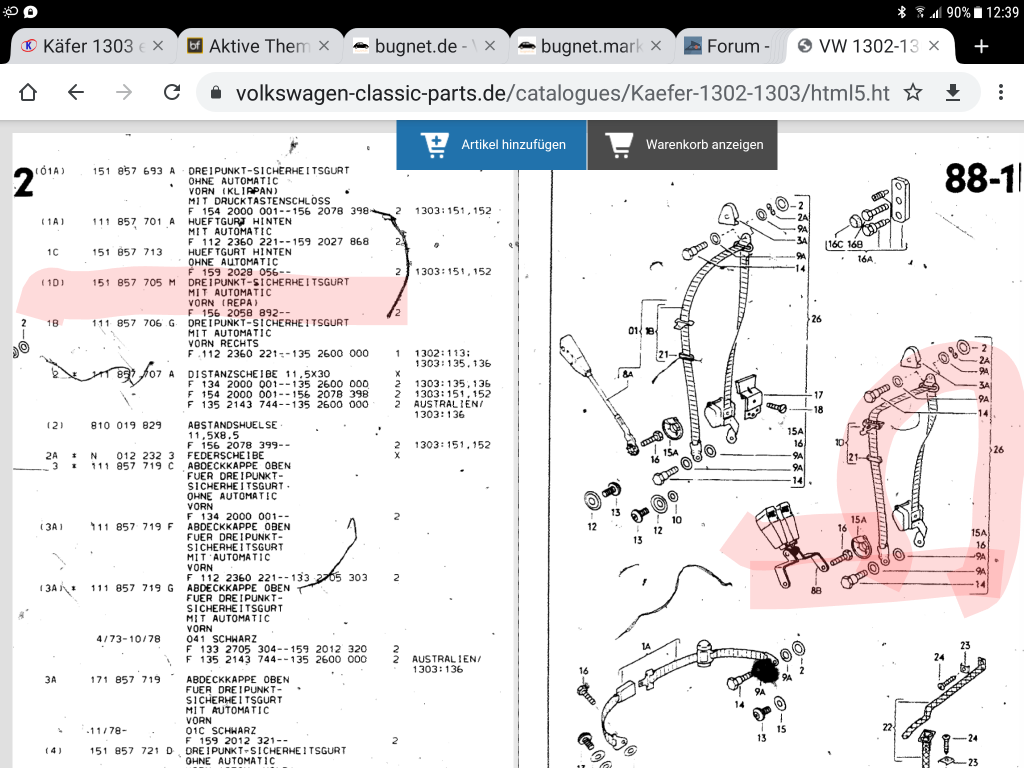Go back to the previous page
The height and width of the screenshot is (768, 1024).
coord(76,92)
